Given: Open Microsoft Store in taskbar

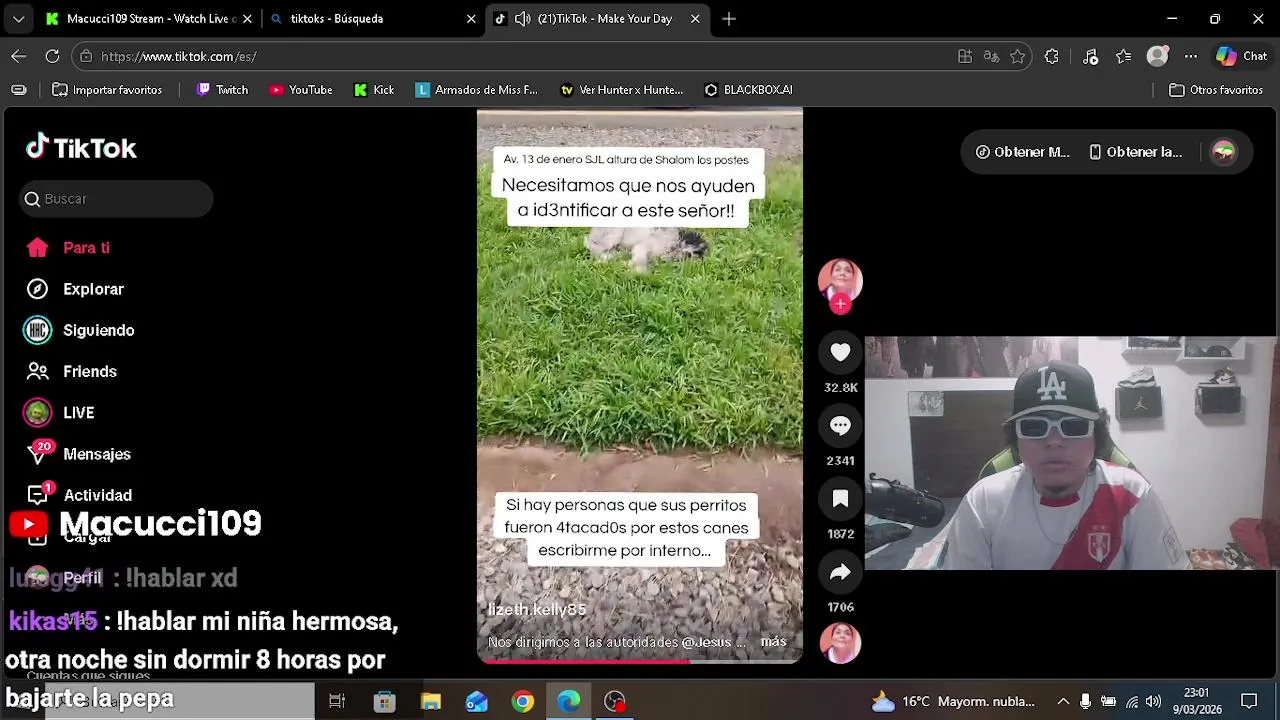Looking at the screenshot, I should click(384, 701).
